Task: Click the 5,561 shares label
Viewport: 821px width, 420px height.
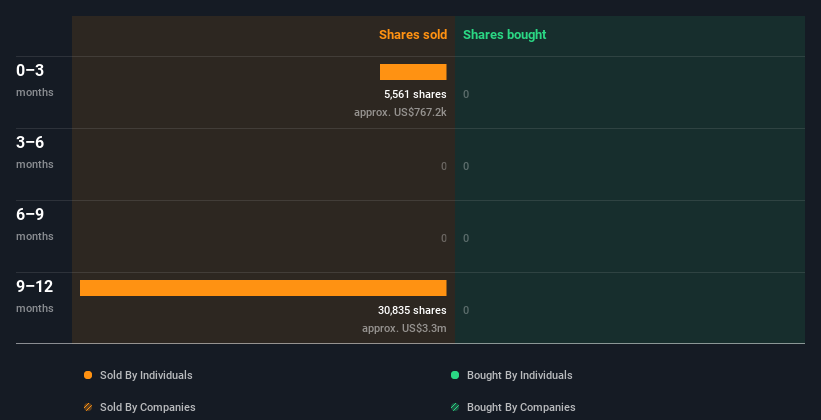Action: point(415,94)
